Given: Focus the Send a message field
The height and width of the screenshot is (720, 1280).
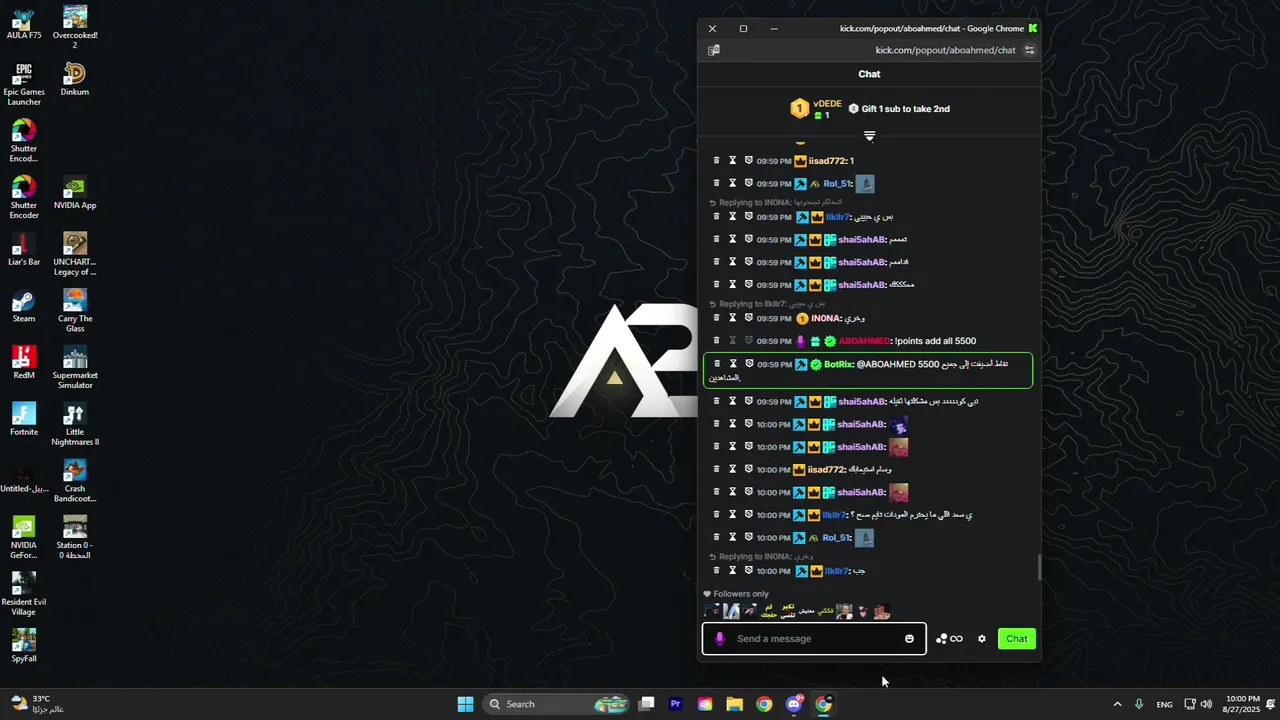Looking at the screenshot, I should pos(814,639).
